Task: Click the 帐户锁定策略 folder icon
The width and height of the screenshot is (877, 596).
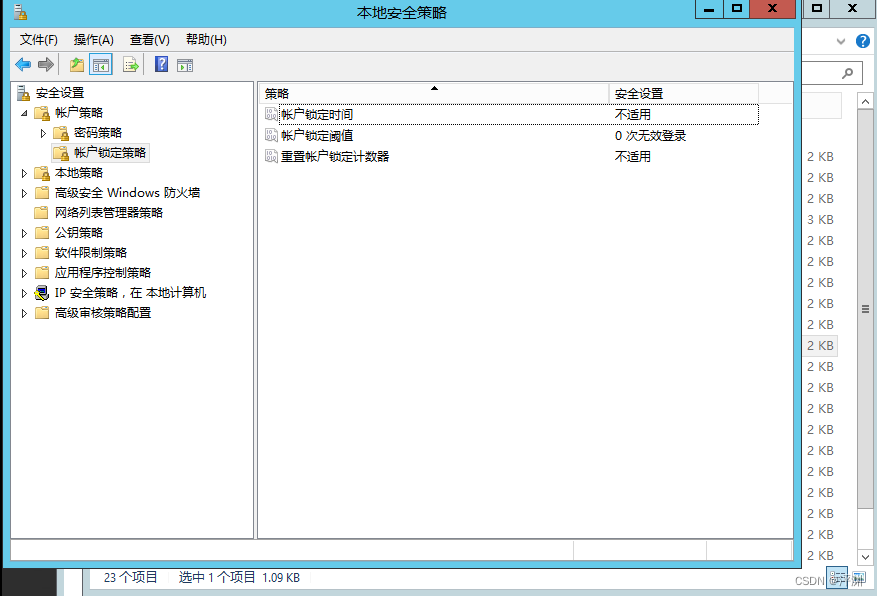Action: pyautogui.click(x=61, y=153)
